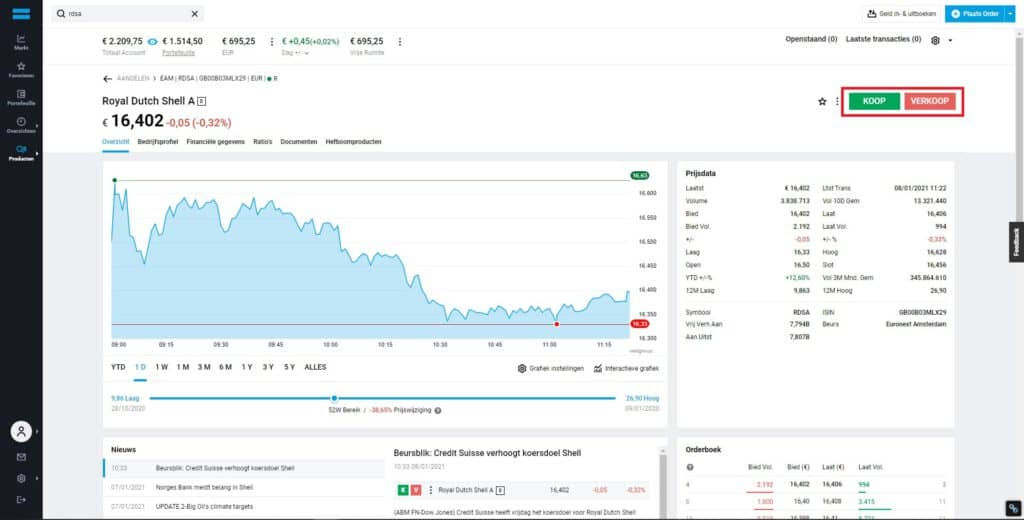Switch to the Overzicht tab

tap(116, 142)
